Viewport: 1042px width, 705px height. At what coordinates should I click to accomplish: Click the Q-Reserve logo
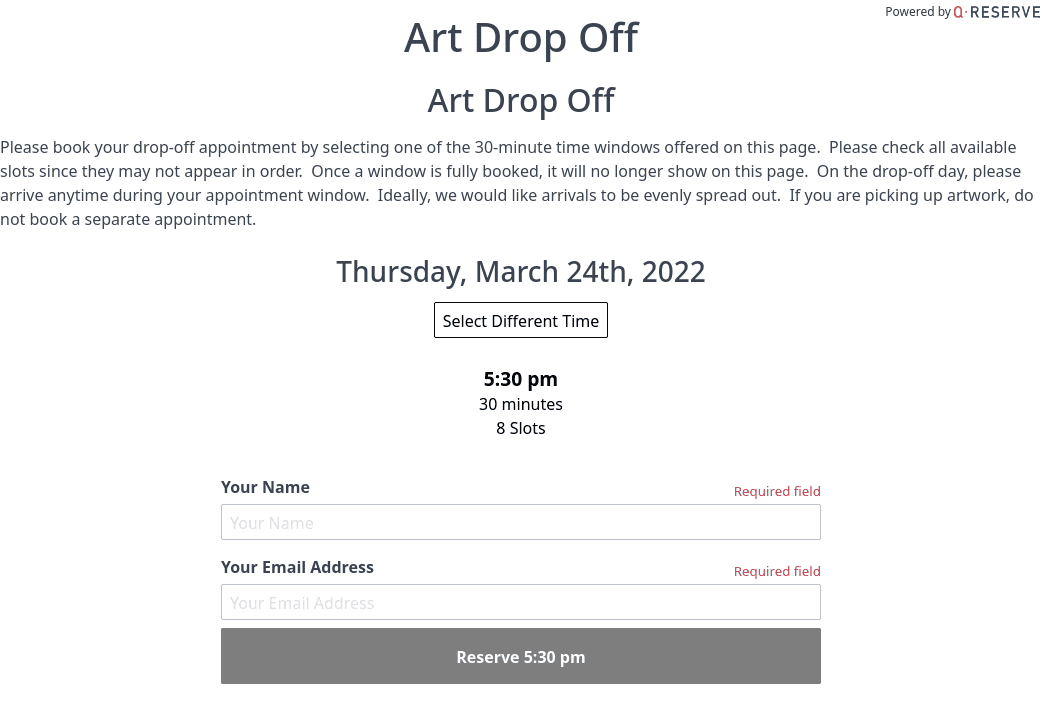(x=996, y=12)
